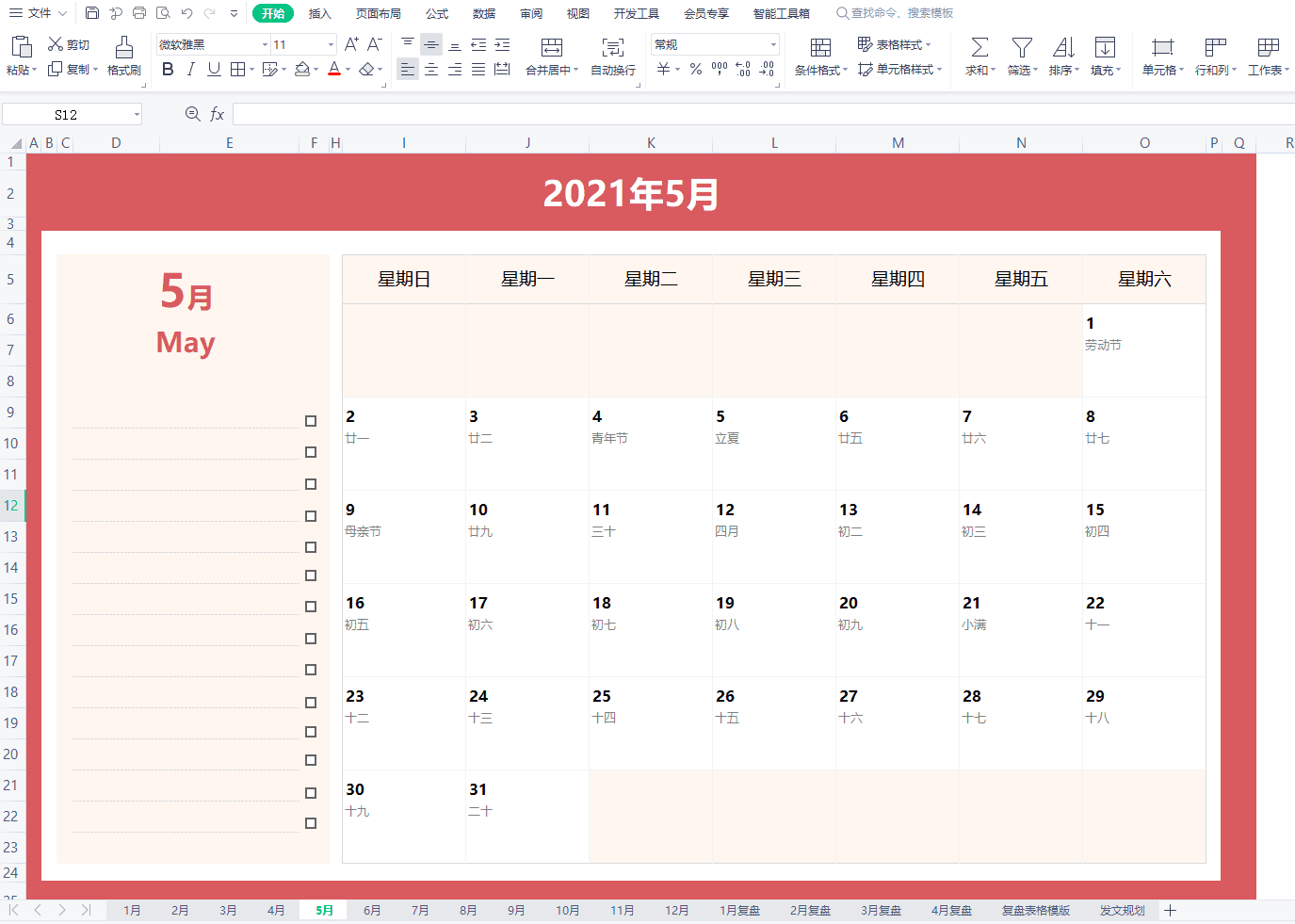
Task: Check the to-do checkbox in row 22
Action: [311, 823]
